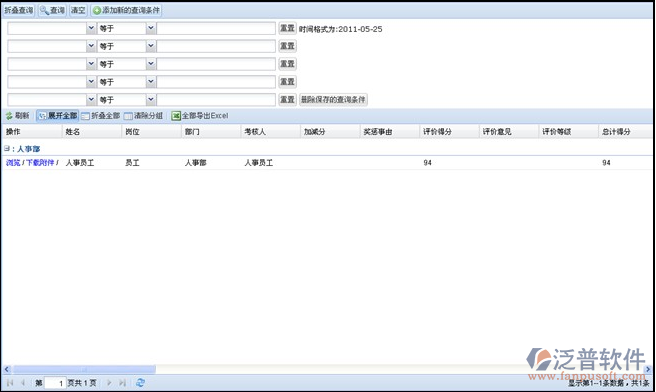This screenshot has height=392, width=656.
Task: Click the 浏览 link in the row
Action: (13, 162)
